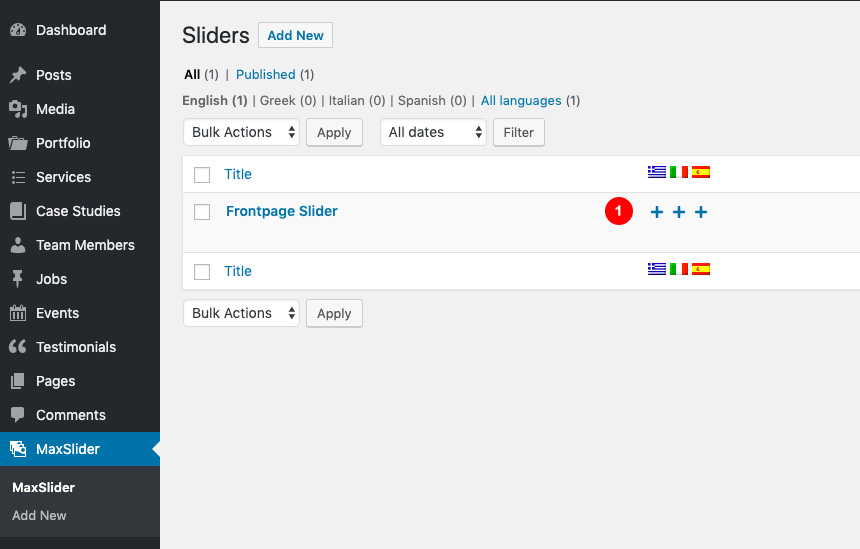Open the Frontpage Slider link

(282, 211)
